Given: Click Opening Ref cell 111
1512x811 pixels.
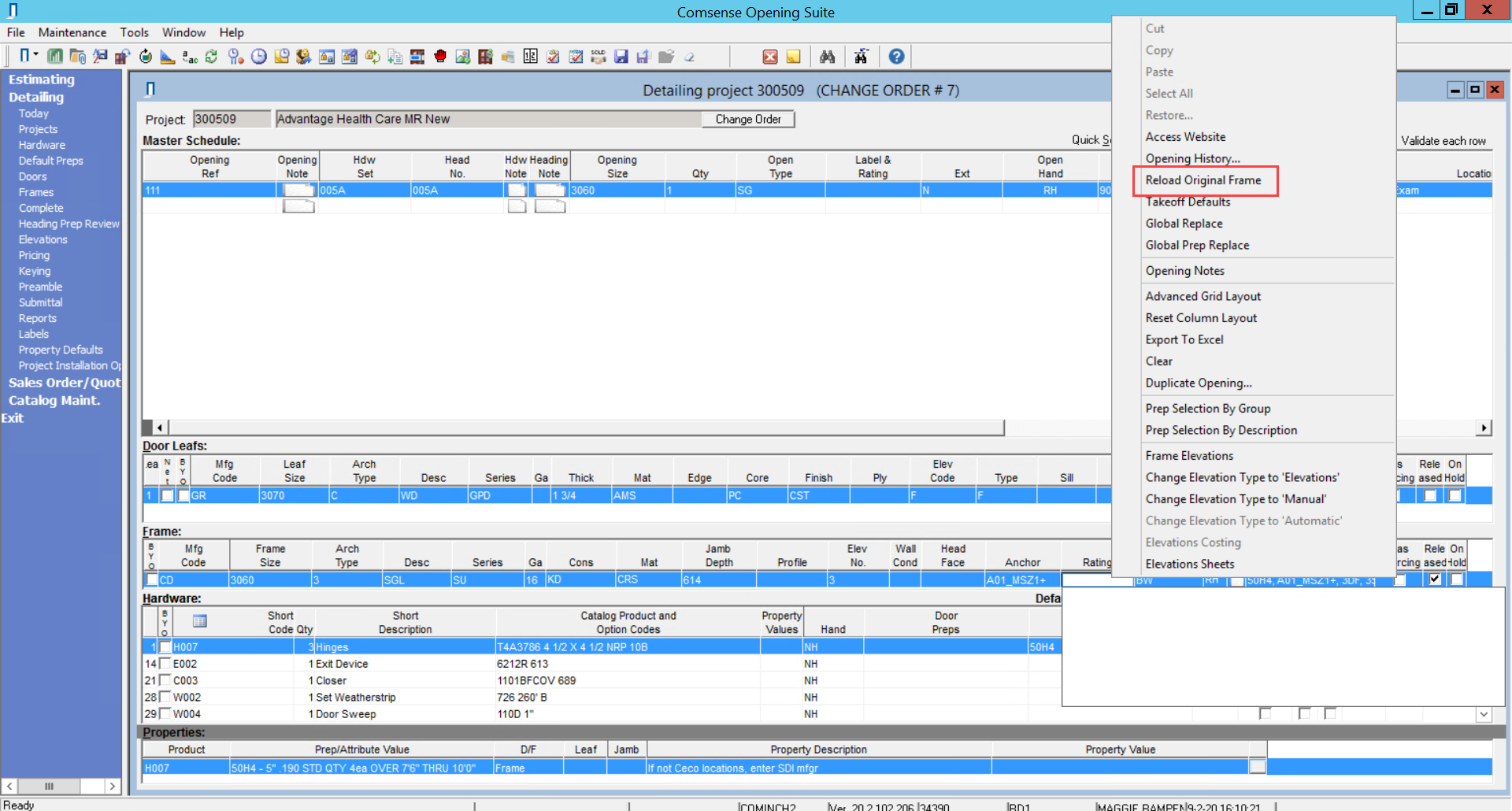Looking at the screenshot, I should click(209, 190).
